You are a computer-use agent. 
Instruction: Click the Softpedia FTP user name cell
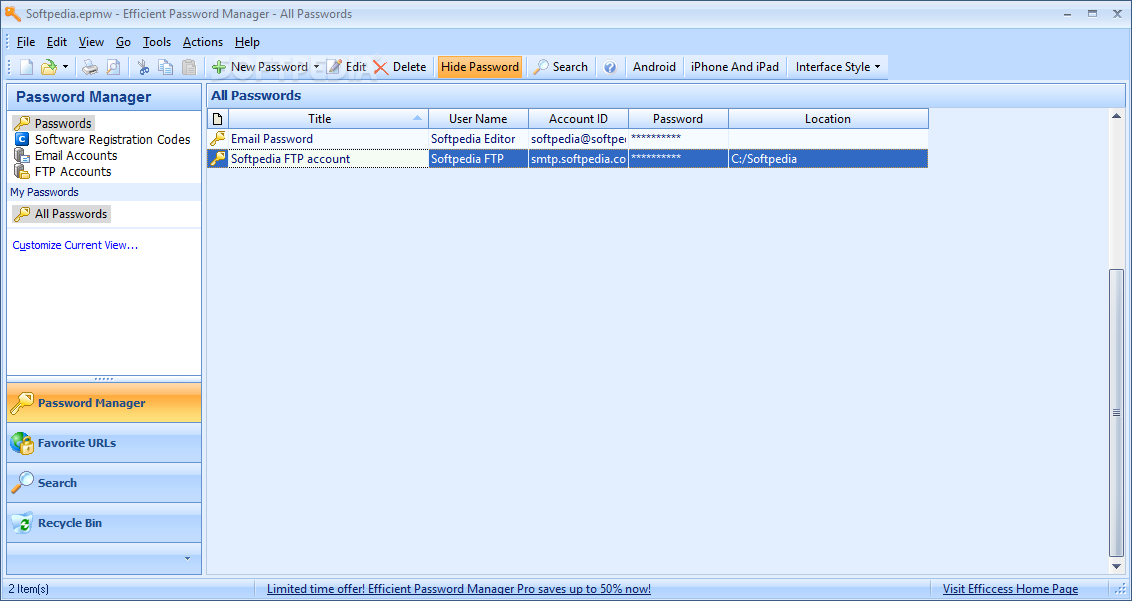[479, 159]
